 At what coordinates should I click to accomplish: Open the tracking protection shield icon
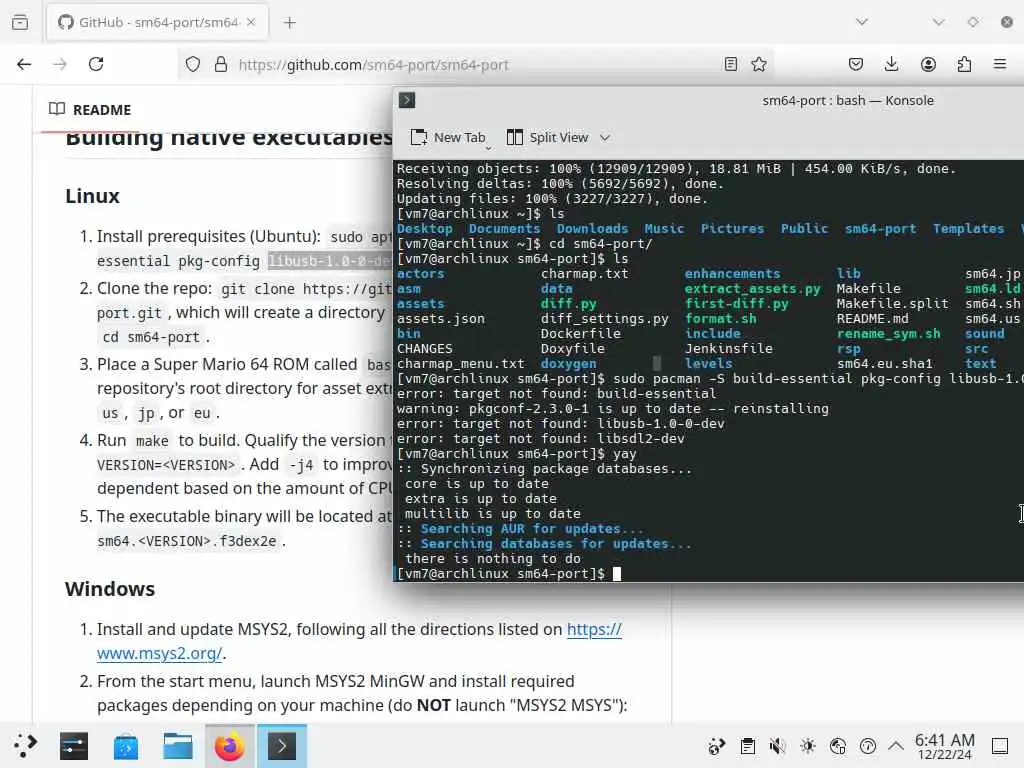coord(193,64)
